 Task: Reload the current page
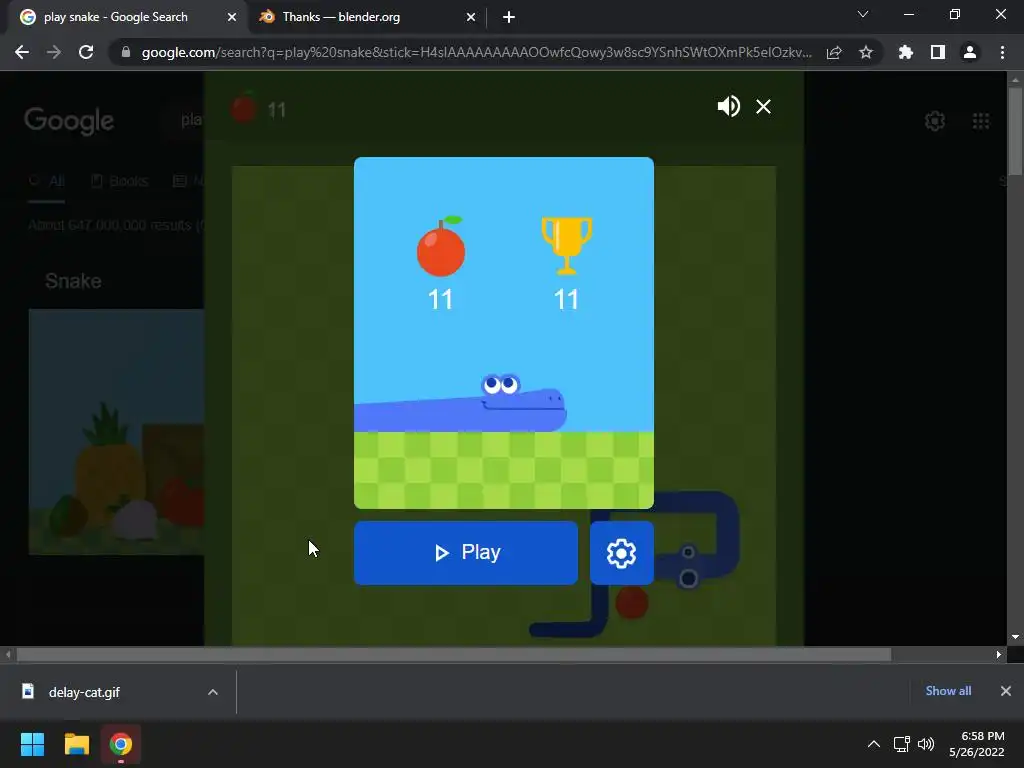[x=86, y=52]
